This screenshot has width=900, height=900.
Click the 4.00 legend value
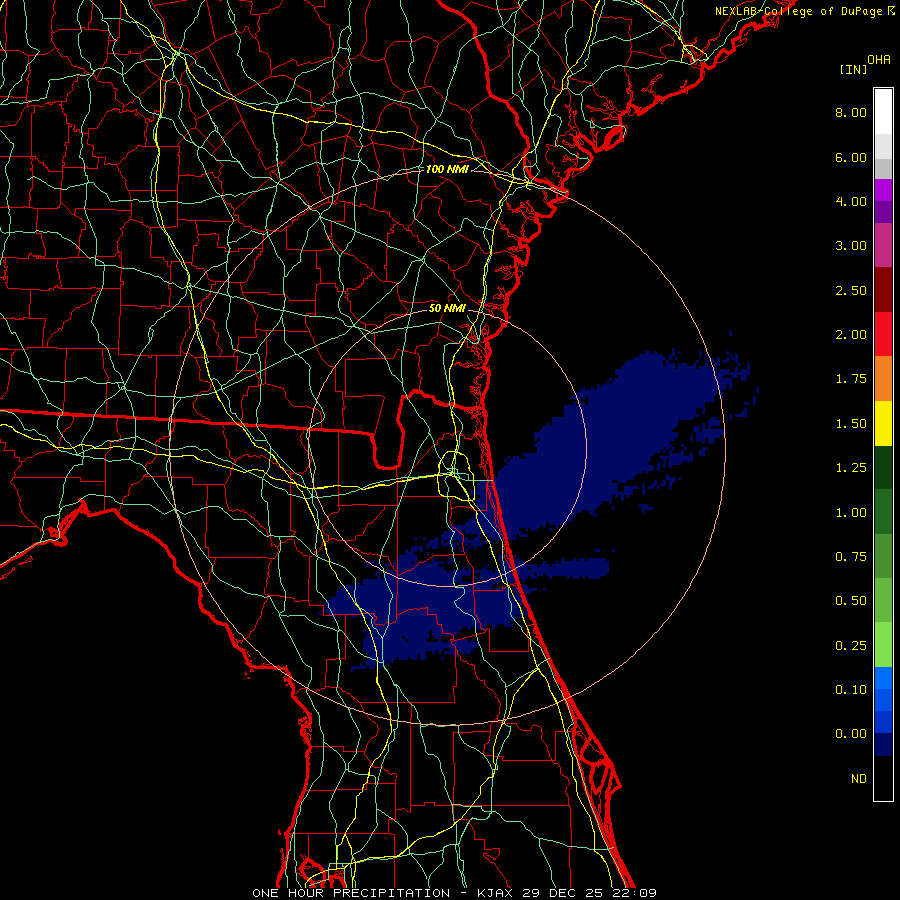(851, 201)
